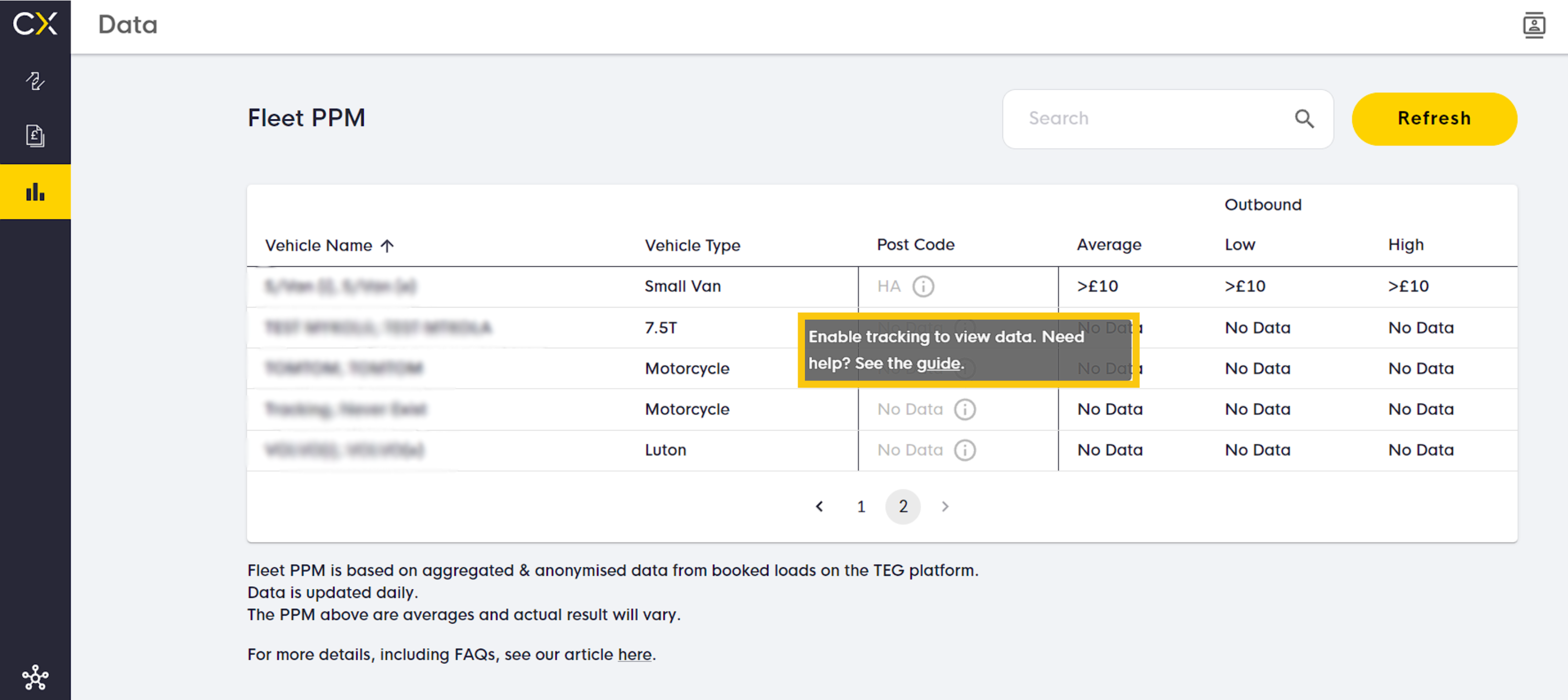This screenshot has width=1568, height=700.
Task: Go to next page chevron
Action: (x=945, y=507)
